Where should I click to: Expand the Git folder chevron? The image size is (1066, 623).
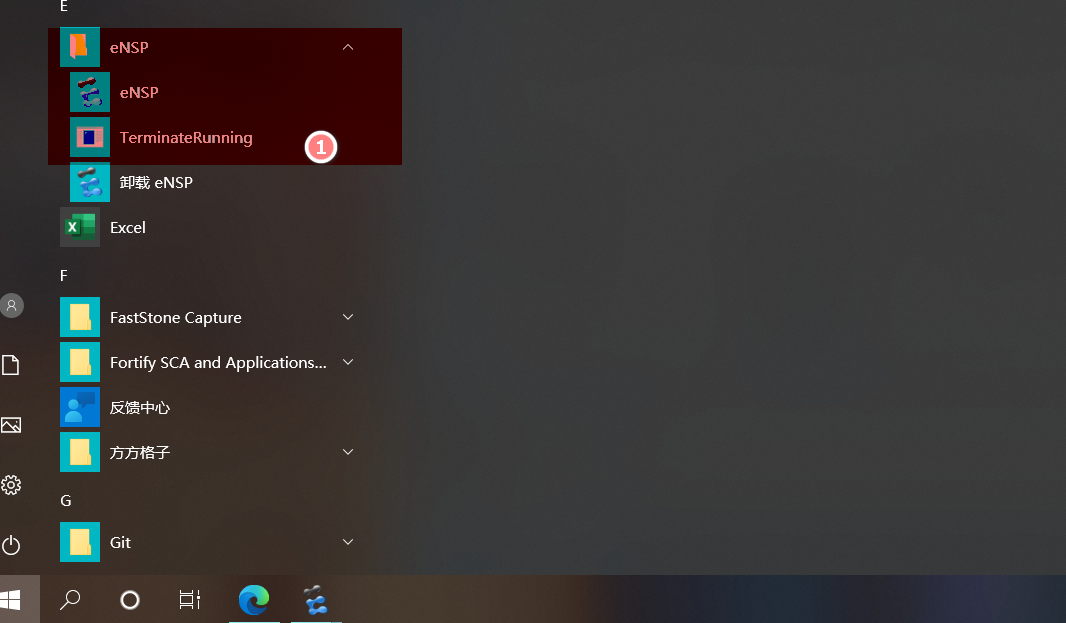pyautogui.click(x=348, y=542)
